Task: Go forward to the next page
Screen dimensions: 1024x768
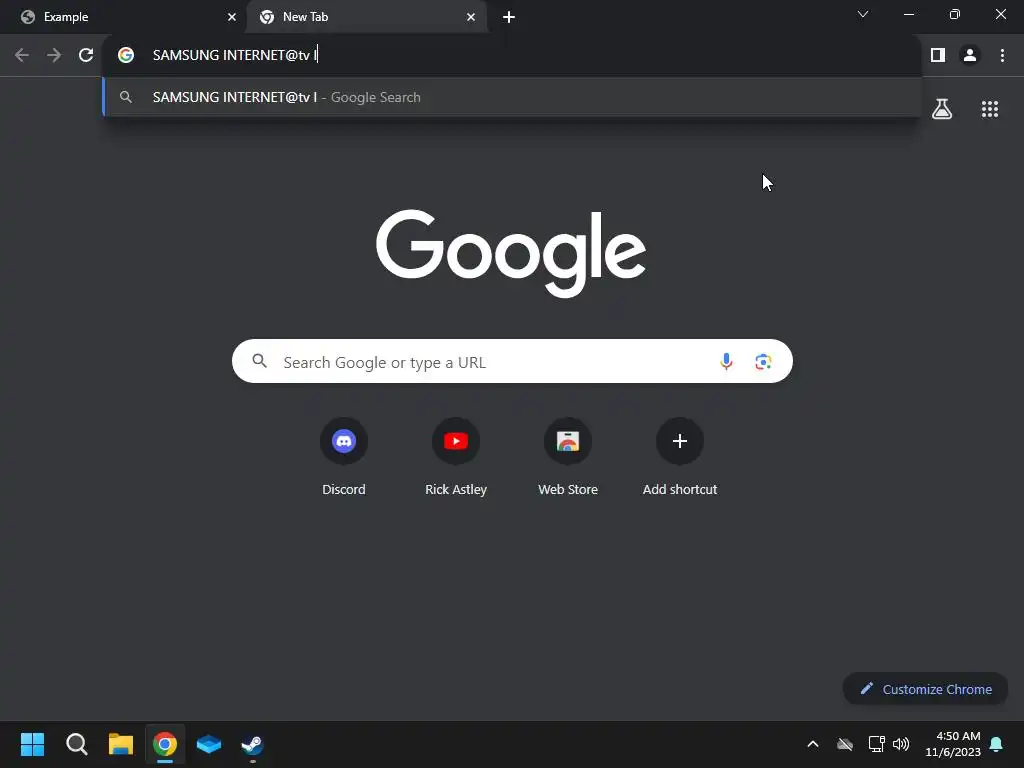Action: tap(54, 56)
